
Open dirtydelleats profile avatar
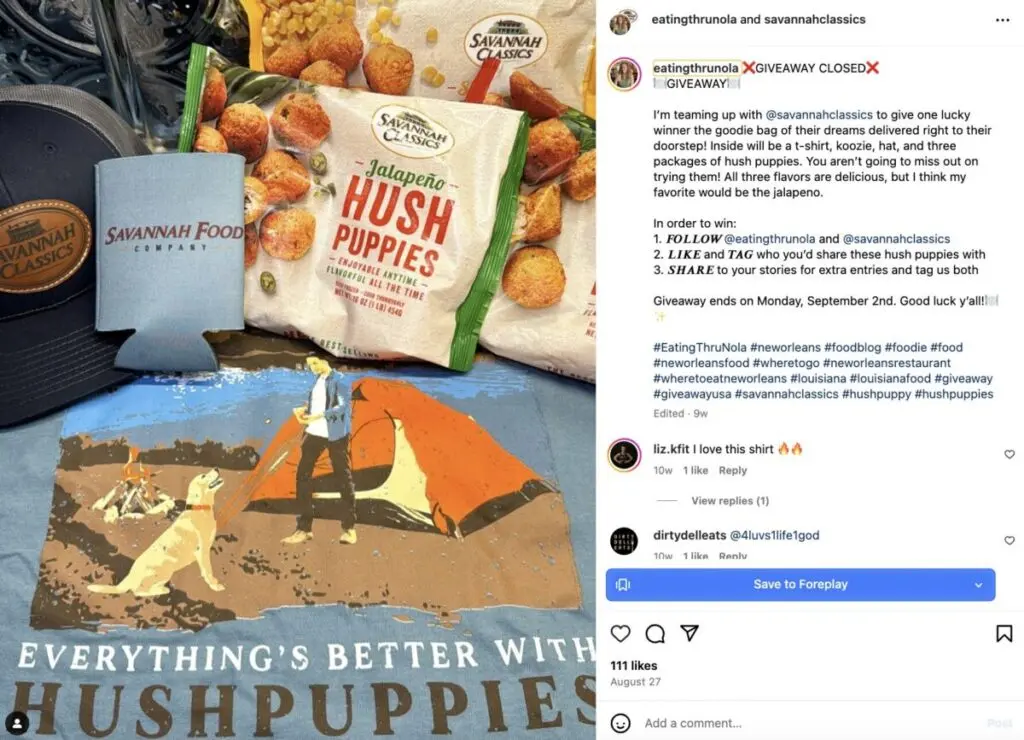tap(624, 541)
